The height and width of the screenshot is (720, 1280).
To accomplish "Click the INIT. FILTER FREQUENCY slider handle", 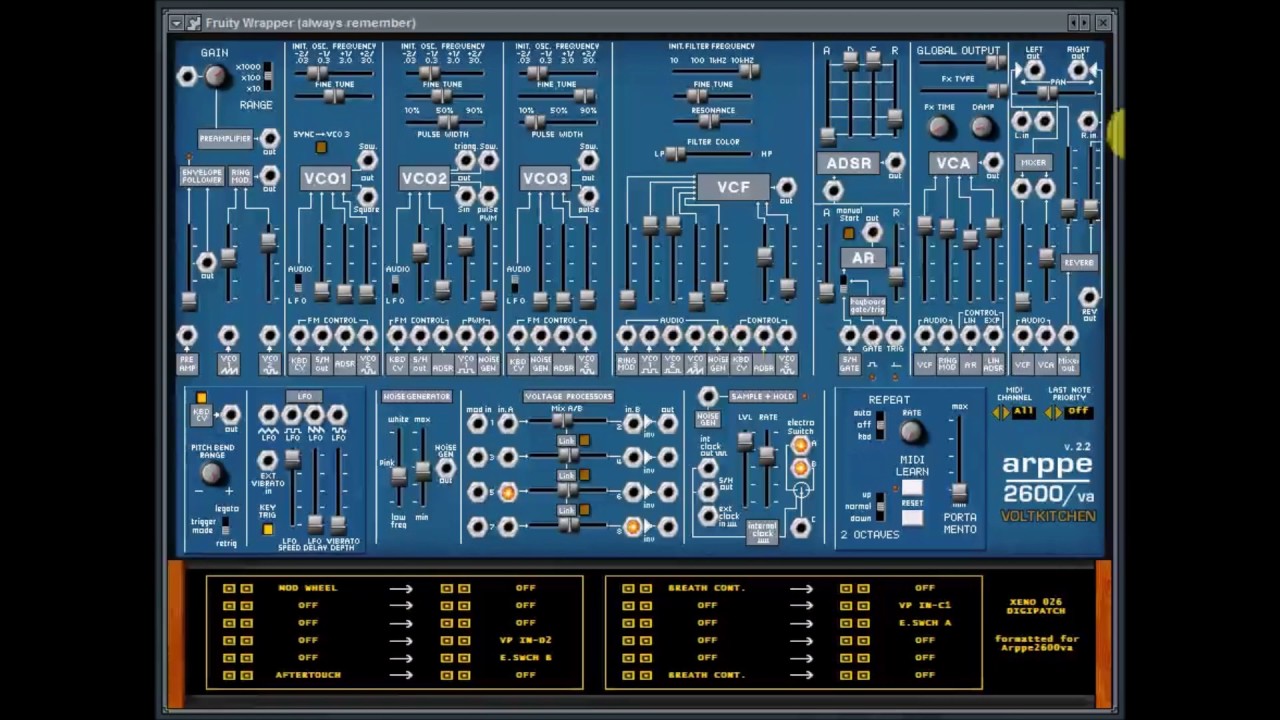I will (750, 71).
